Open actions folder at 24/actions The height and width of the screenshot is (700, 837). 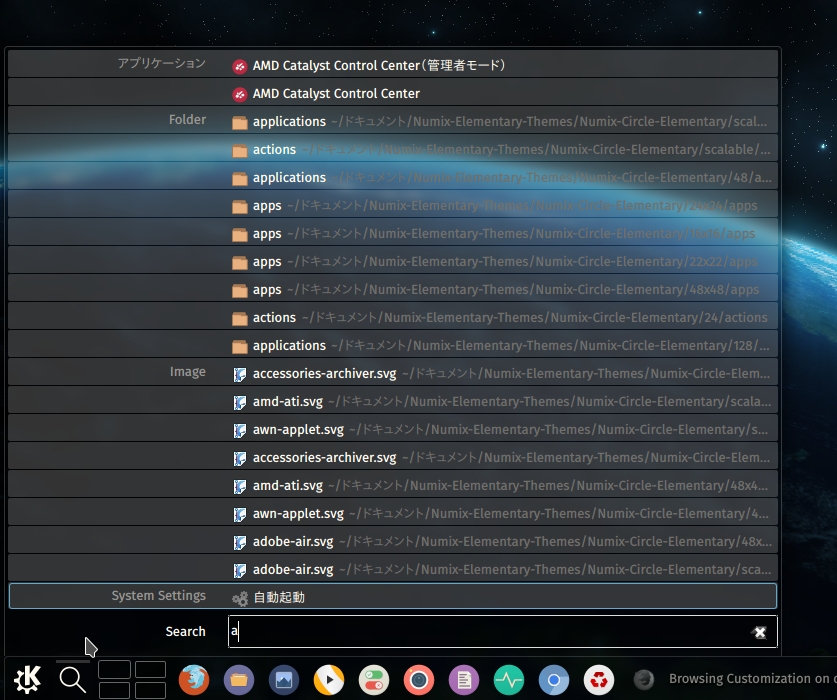(393, 317)
